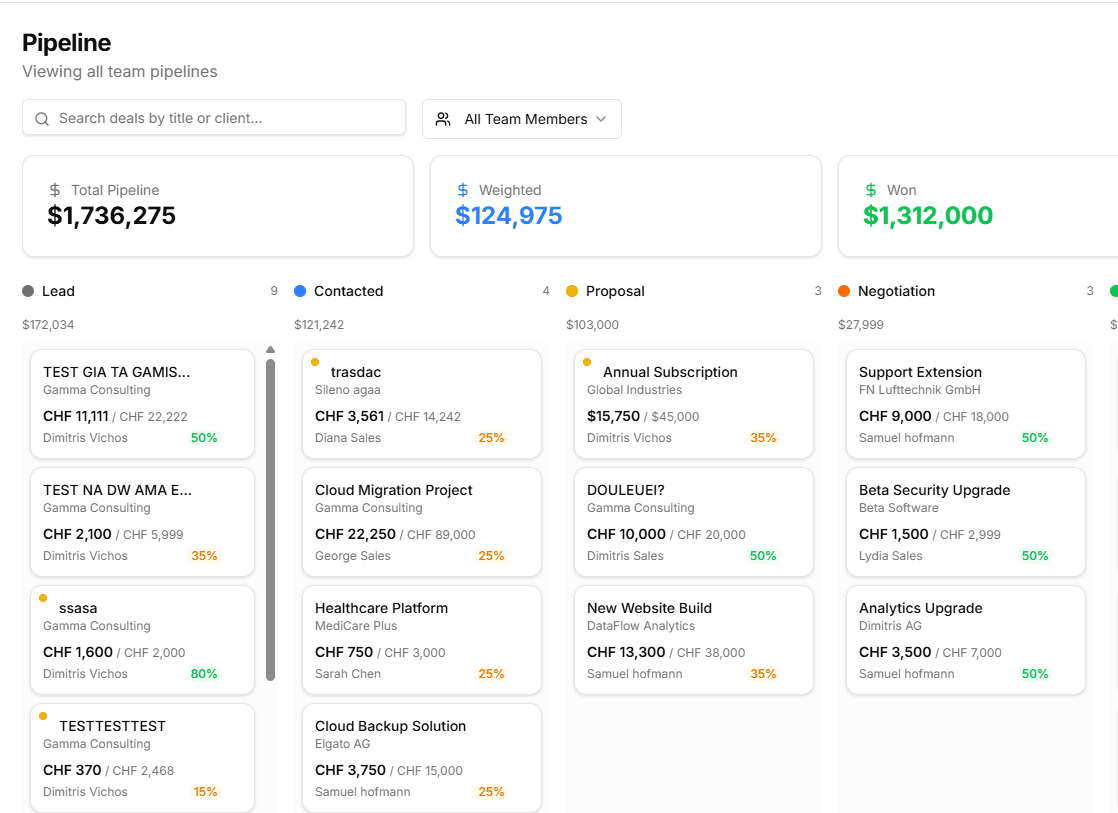
Task: Click the Total Pipeline dollar icon
Action: [55, 190]
